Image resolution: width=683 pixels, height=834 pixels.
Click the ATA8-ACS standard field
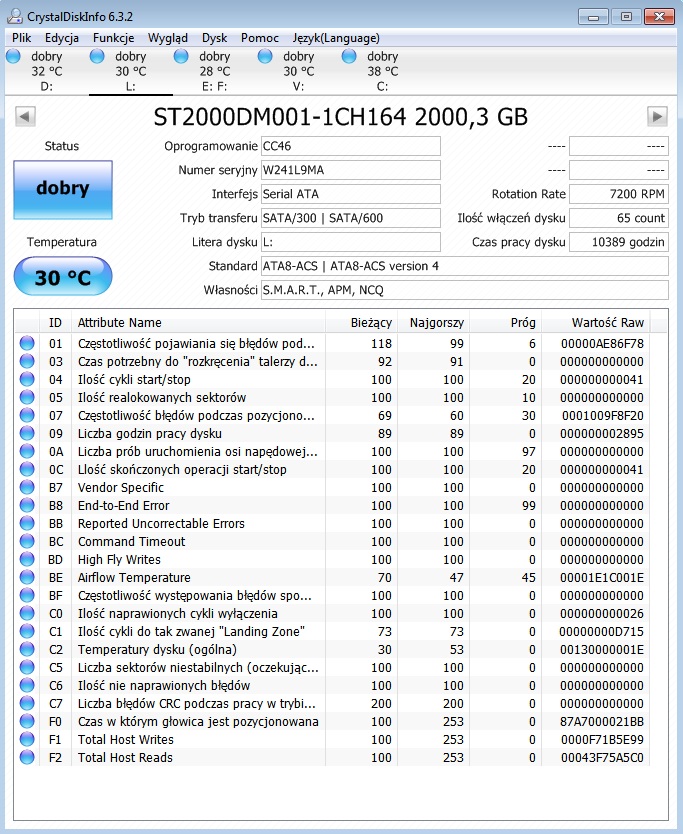[x=464, y=266]
